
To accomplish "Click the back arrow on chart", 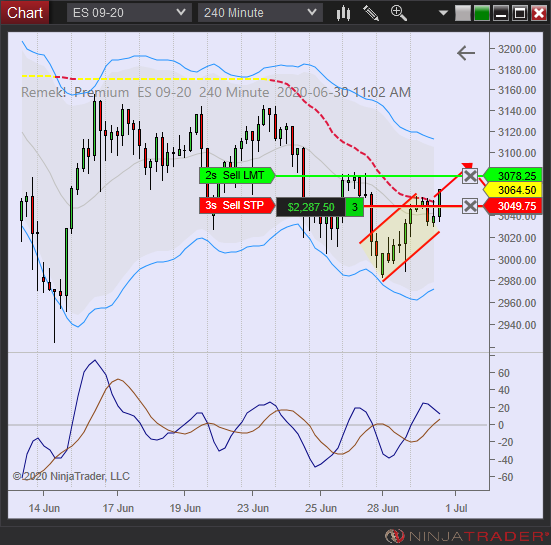I will pos(466,53).
